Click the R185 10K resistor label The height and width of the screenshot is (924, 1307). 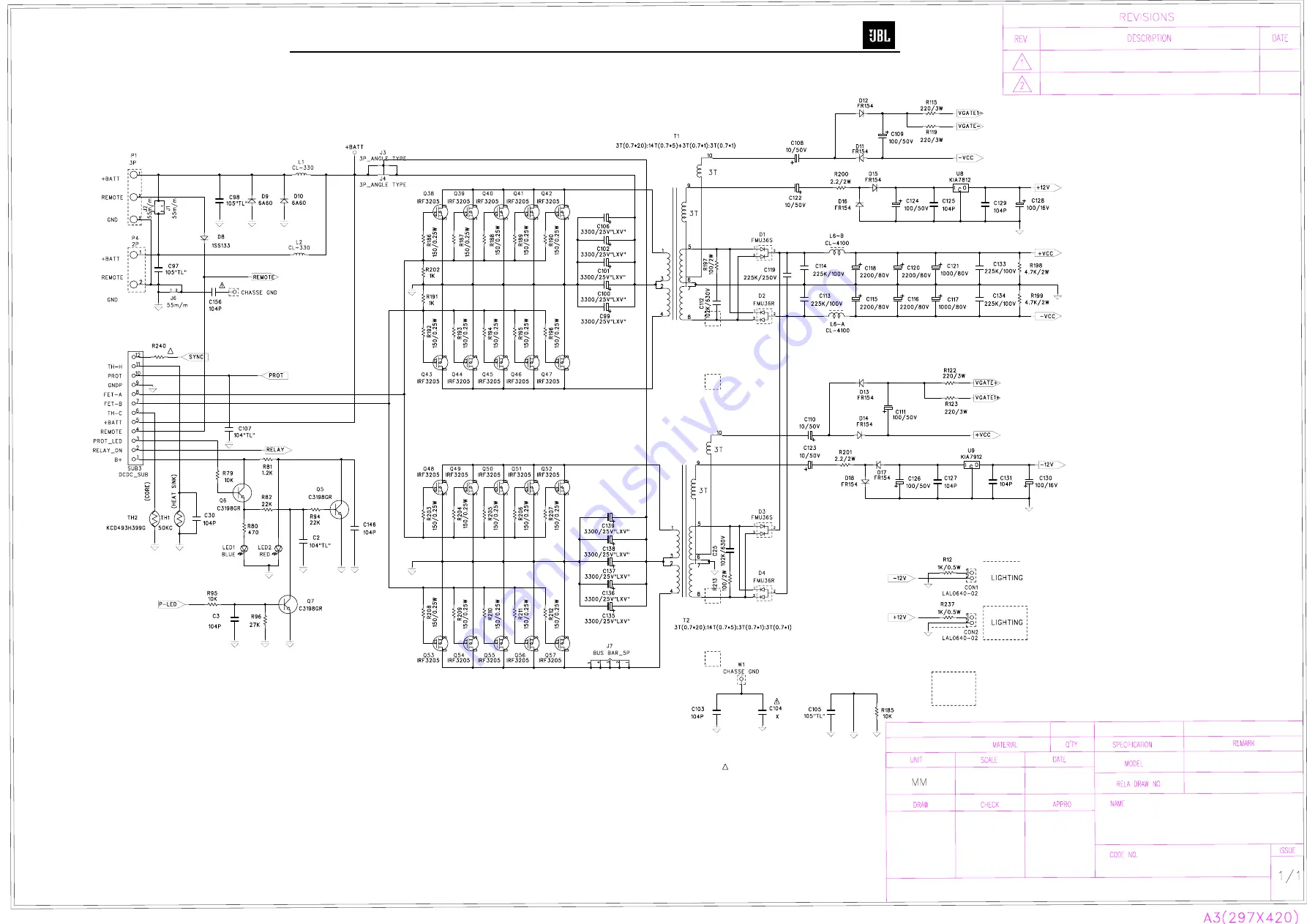(x=887, y=713)
